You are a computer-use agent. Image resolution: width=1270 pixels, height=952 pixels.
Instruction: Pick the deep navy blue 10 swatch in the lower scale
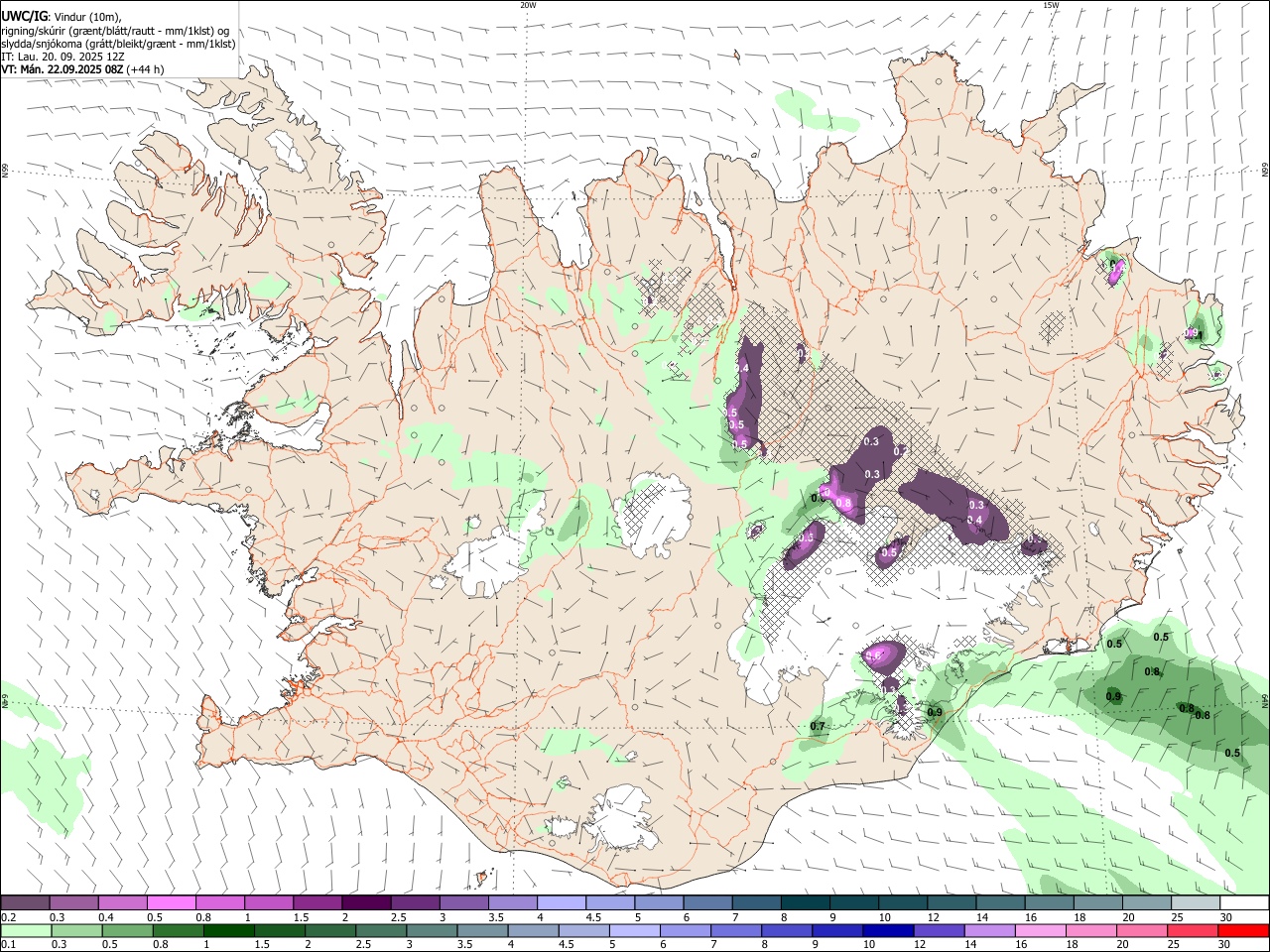tap(888, 930)
